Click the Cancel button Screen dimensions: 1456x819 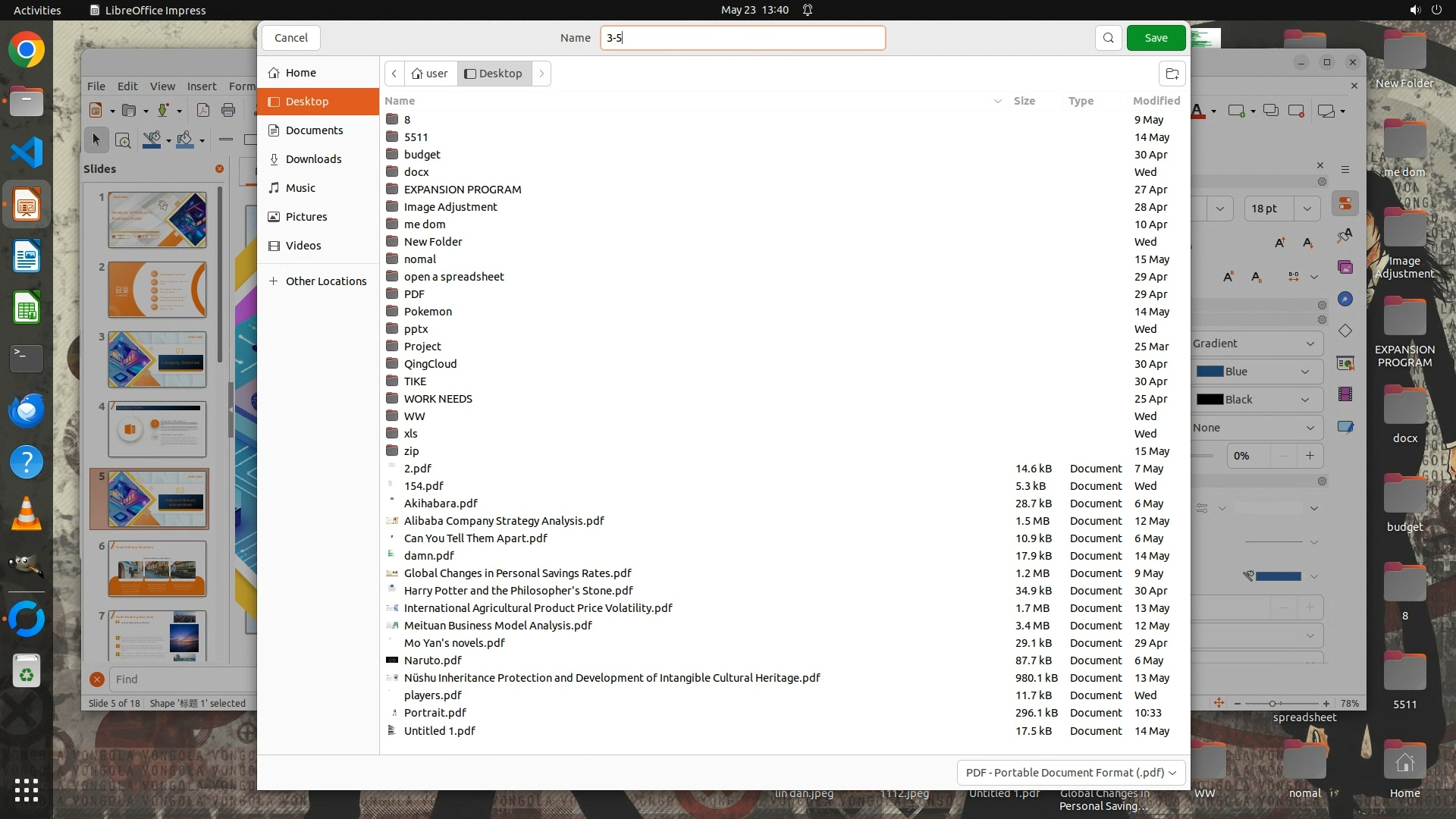click(x=290, y=38)
